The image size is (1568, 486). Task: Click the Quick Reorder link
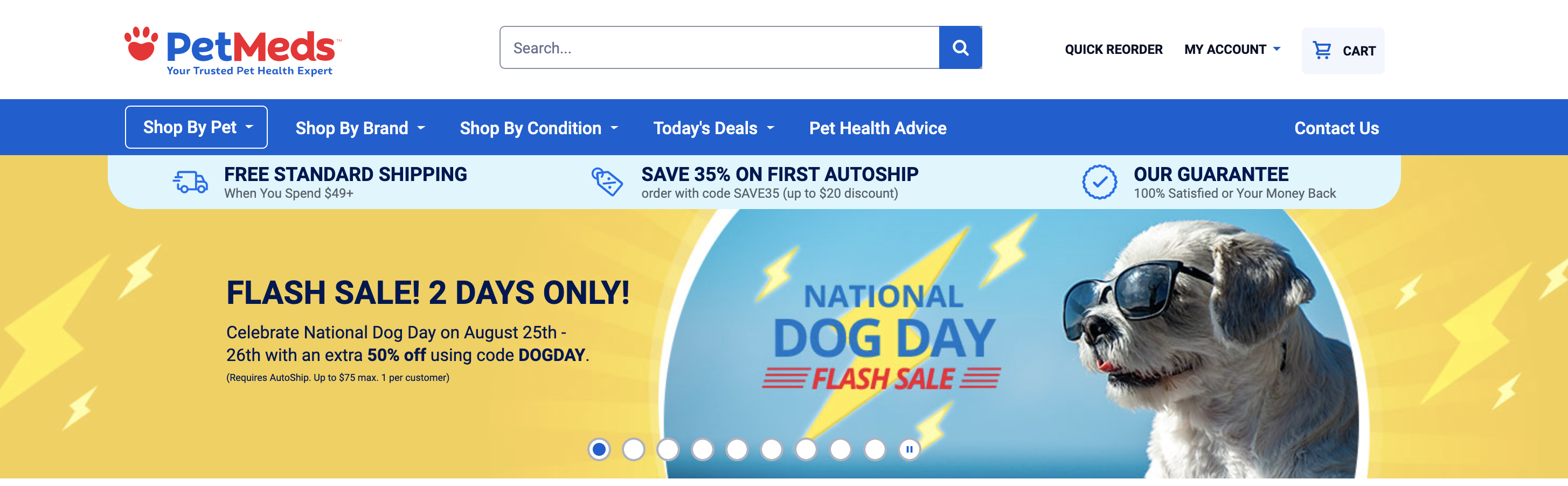point(1113,50)
